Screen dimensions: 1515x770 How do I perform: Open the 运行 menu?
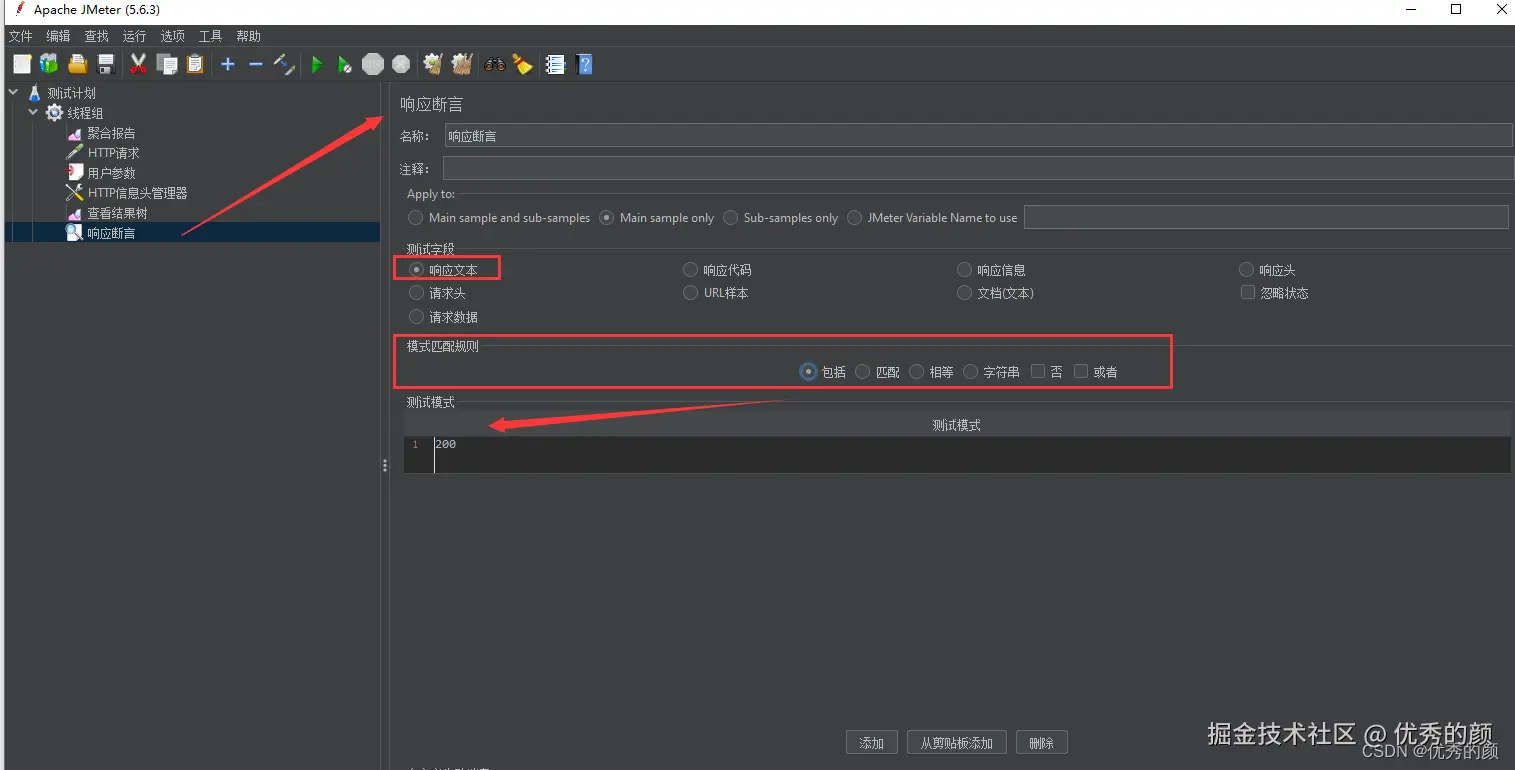134,36
